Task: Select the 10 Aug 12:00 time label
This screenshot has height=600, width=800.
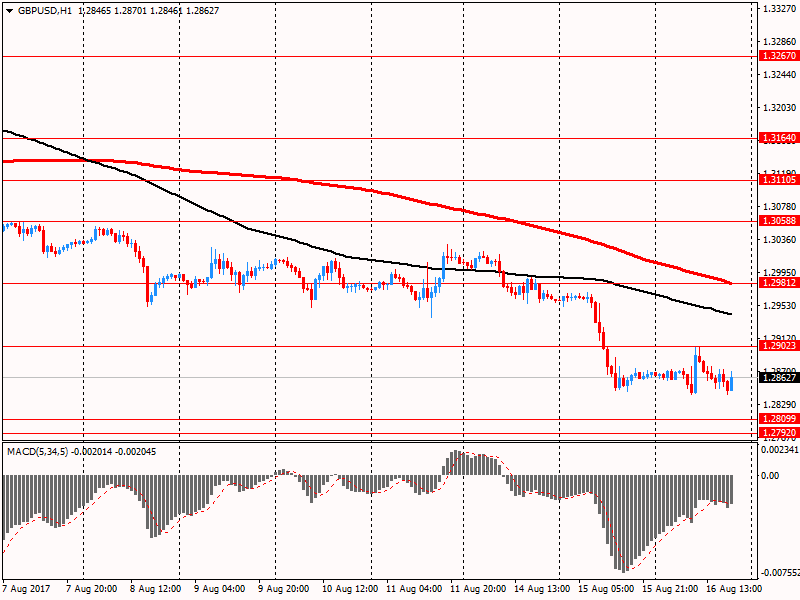Action: coord(350,589)
